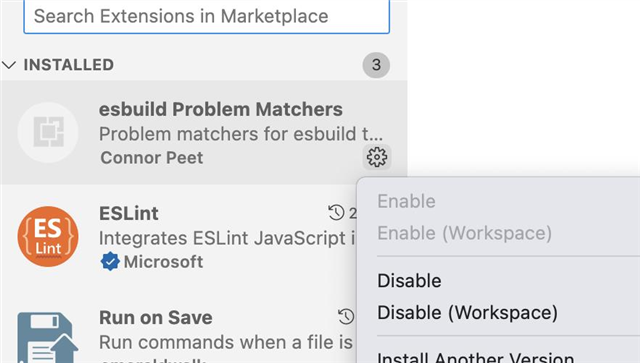The height and width of the screenshot is (363, 640).
Task: Open the ESLint extension entry title
Action: pos(129,214)
